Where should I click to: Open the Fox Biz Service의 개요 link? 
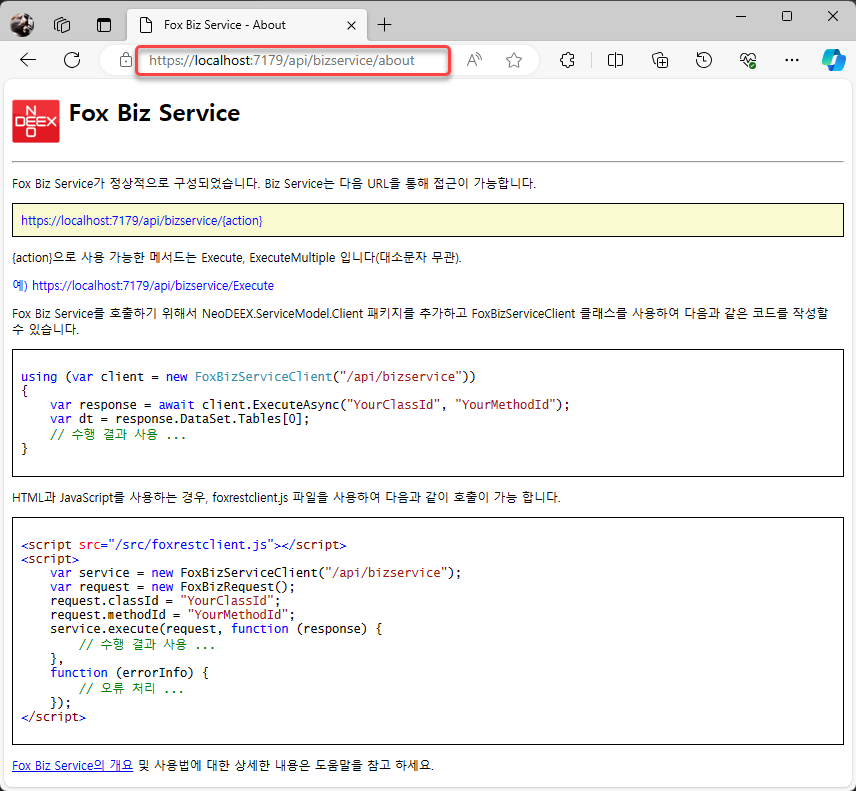tap(73, 765)
